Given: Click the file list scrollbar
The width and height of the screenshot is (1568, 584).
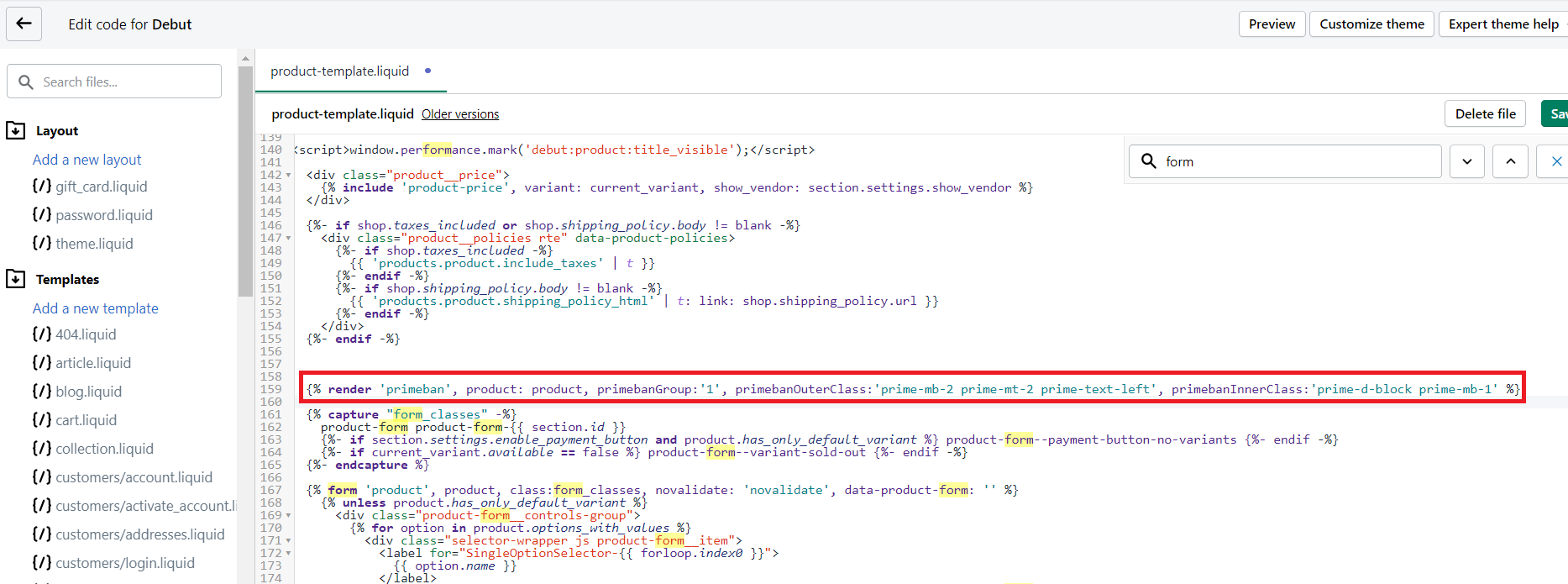Looking at the screenshot, I should [x=245, y=181].
